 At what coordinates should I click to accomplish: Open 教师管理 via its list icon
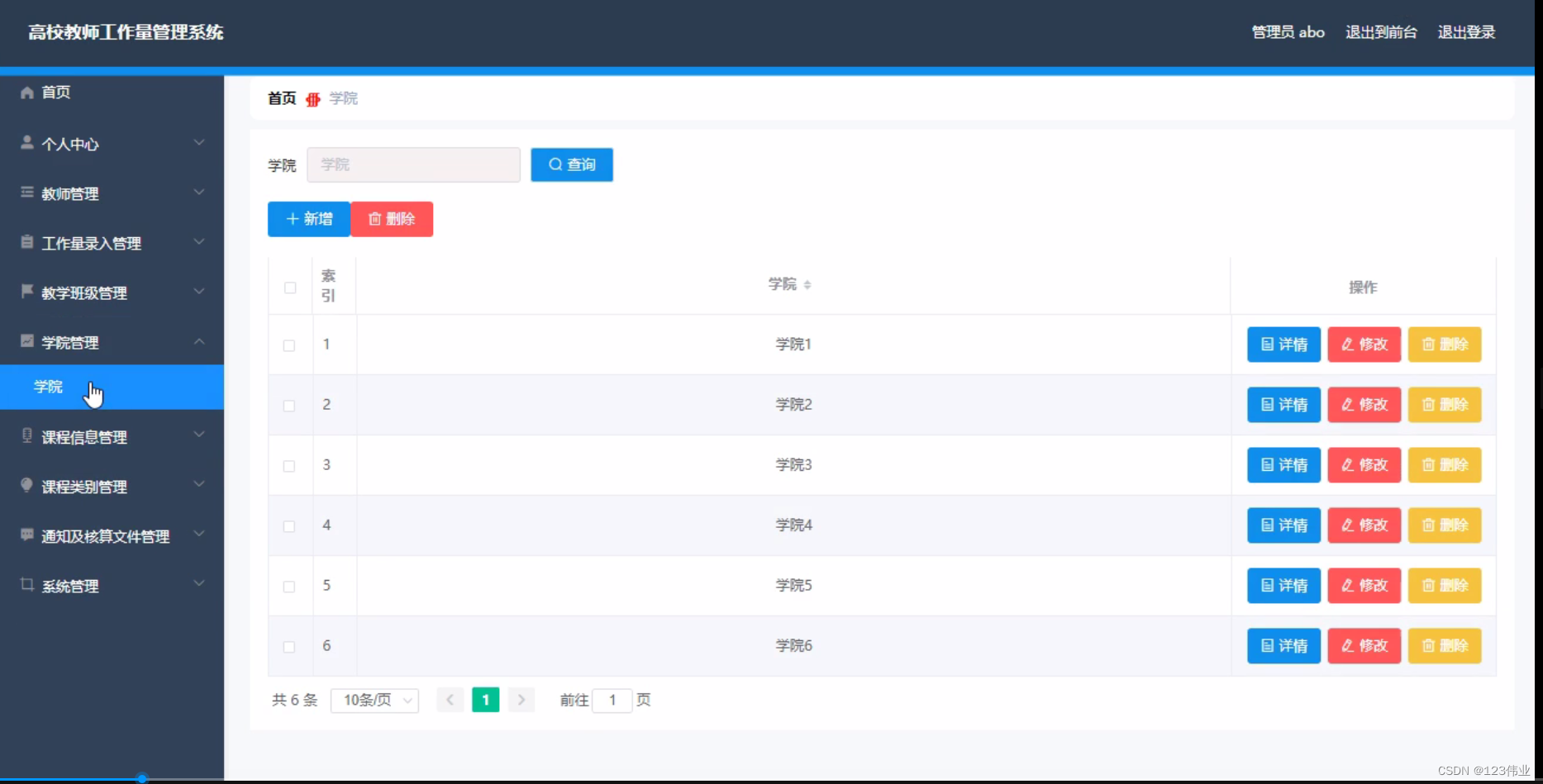pos(26,191)
